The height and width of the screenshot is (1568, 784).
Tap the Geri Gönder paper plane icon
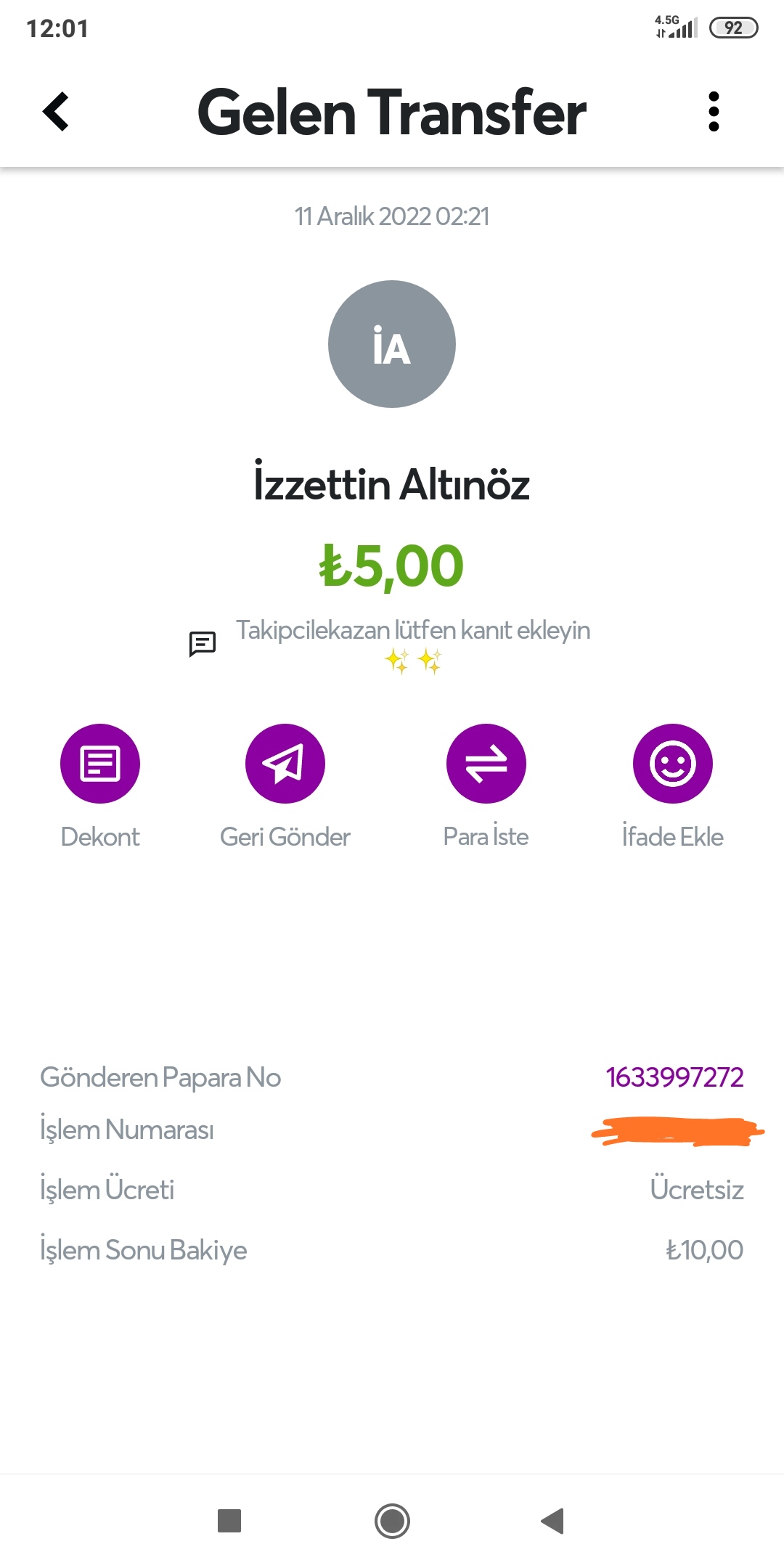pyautogui.click(x=285, y=764)
